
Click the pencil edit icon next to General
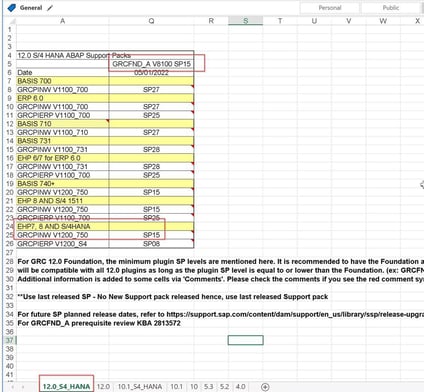[x=50, y=8]
